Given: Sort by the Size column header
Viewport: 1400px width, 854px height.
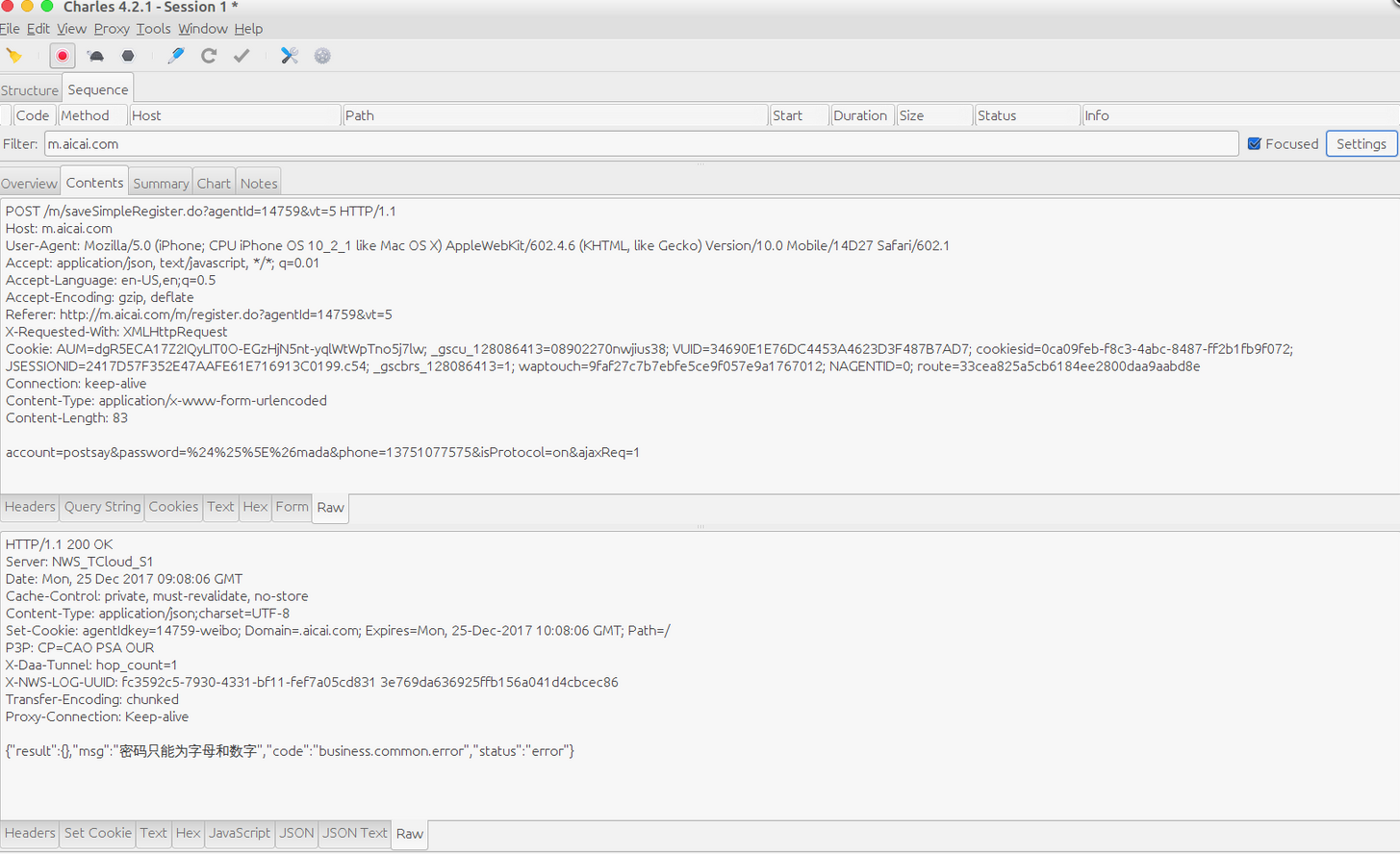Looking at the screenshot, I should pos(933,115).
